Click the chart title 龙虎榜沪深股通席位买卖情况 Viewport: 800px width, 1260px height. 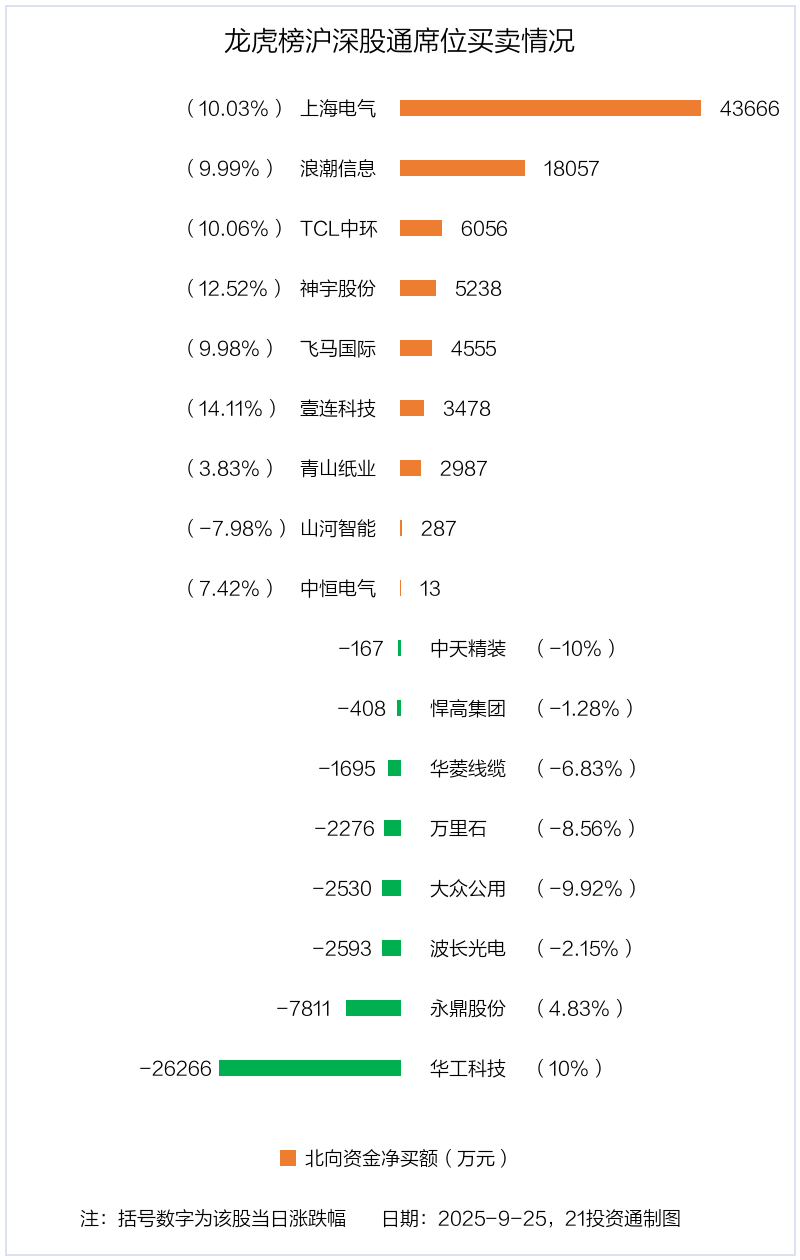[x=399, y=42]
